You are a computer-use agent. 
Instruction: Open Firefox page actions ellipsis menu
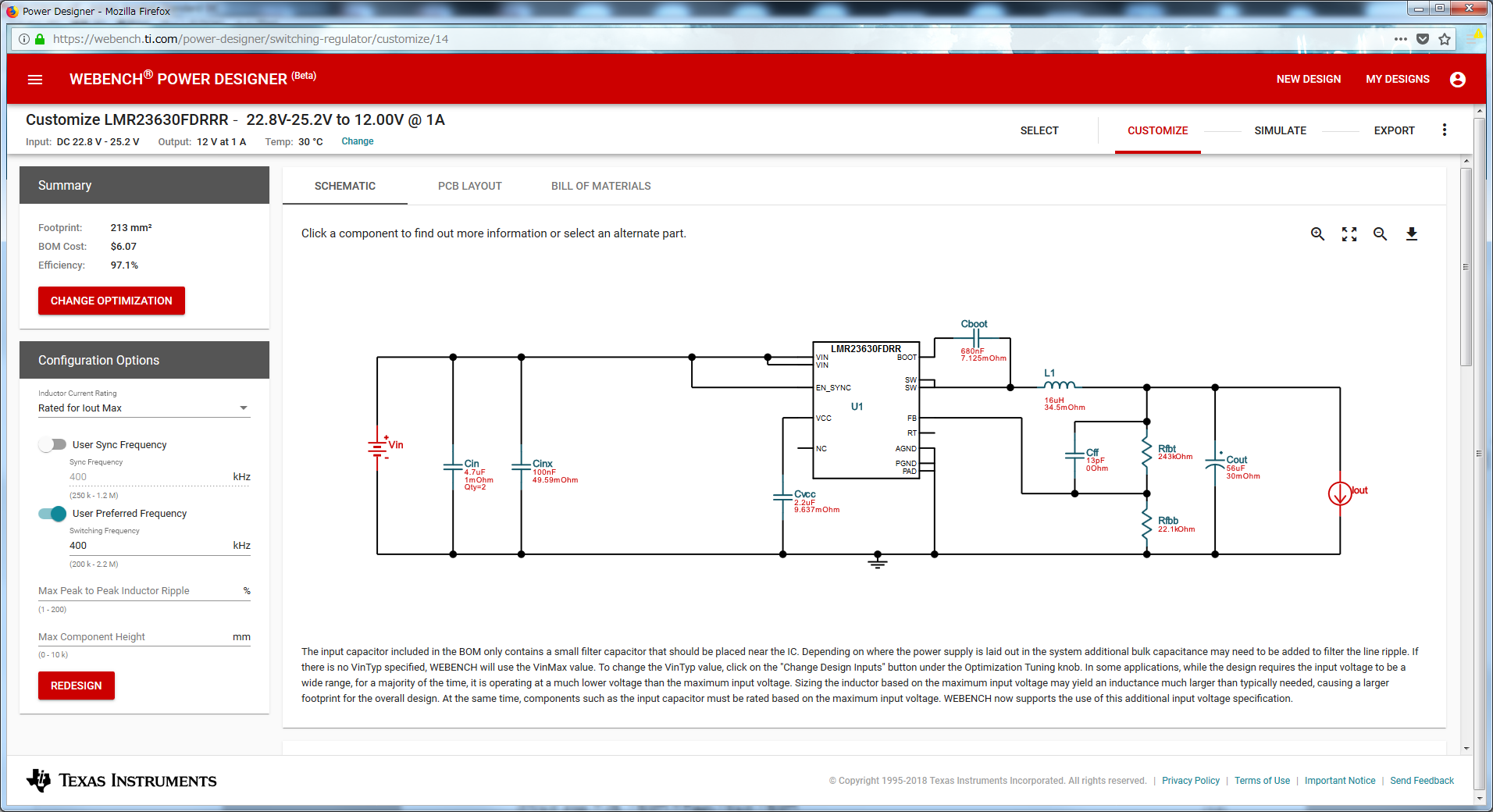[x=1401, y=39]
